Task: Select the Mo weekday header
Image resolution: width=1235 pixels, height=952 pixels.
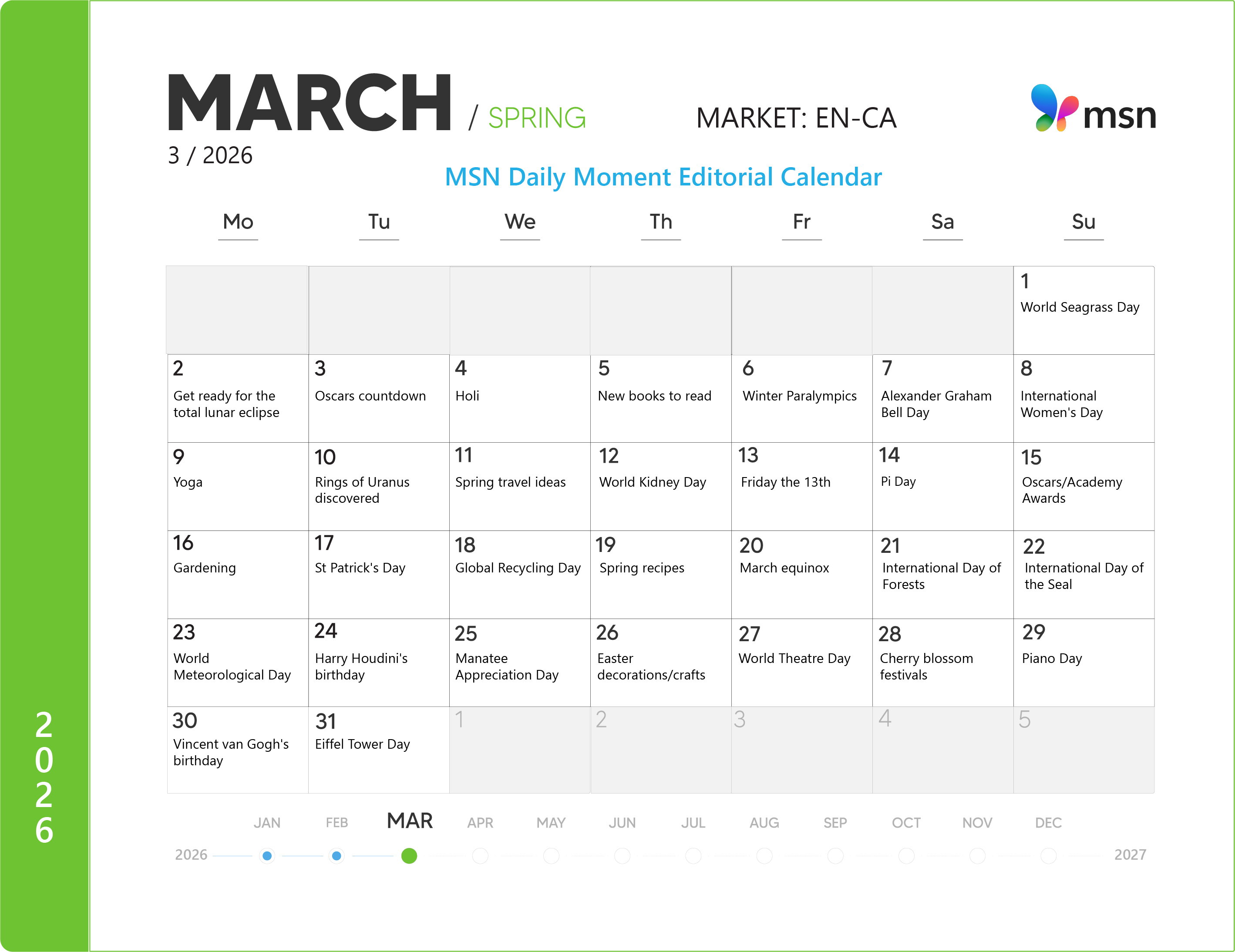Action: pyautogui.click(x=238, y=222)
